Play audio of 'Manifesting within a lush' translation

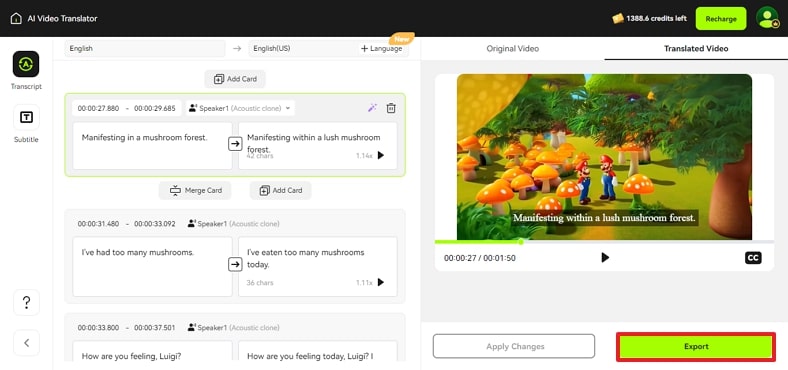[381, 155]
